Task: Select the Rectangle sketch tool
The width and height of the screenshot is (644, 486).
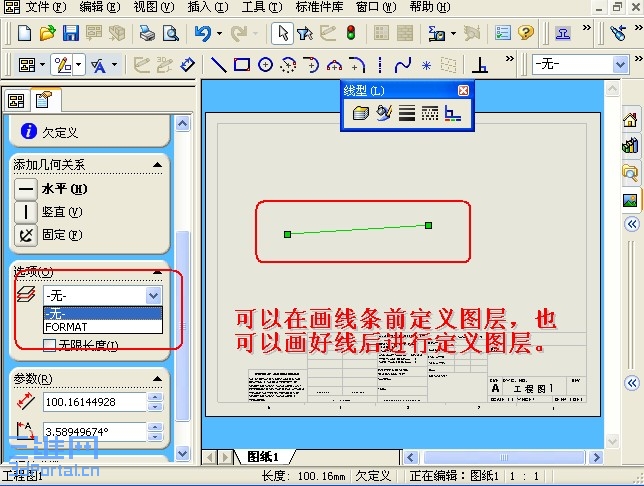Action: 242,65
